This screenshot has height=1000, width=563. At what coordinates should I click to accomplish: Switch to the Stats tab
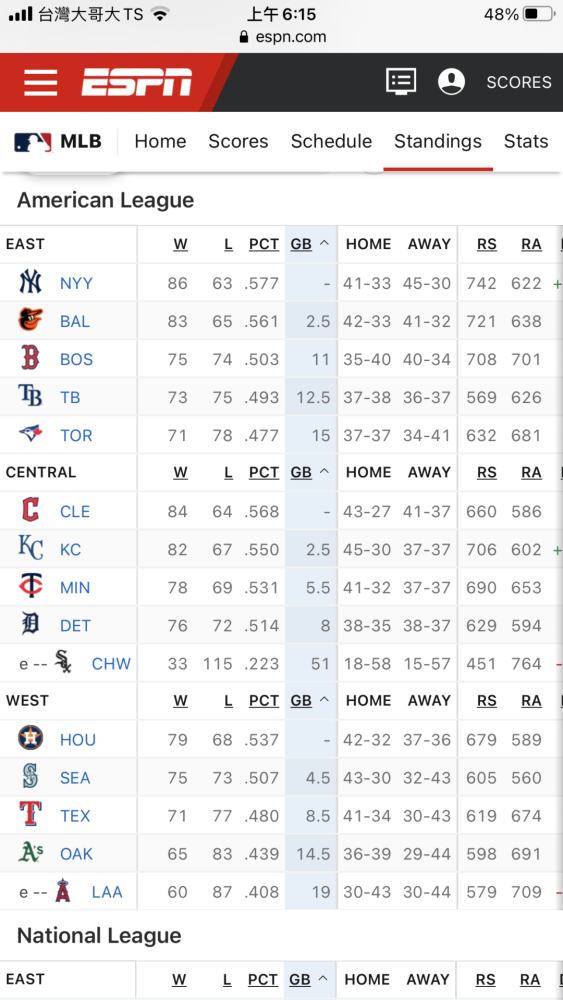click(x=525, y=142)
